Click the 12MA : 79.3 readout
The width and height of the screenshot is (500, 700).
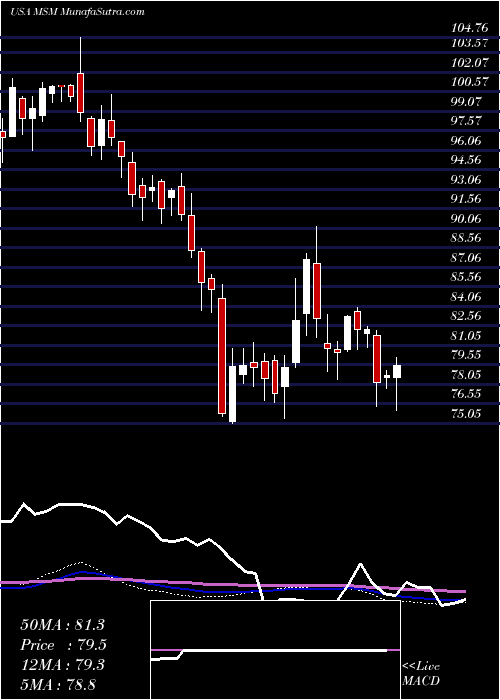click(62, 664)
